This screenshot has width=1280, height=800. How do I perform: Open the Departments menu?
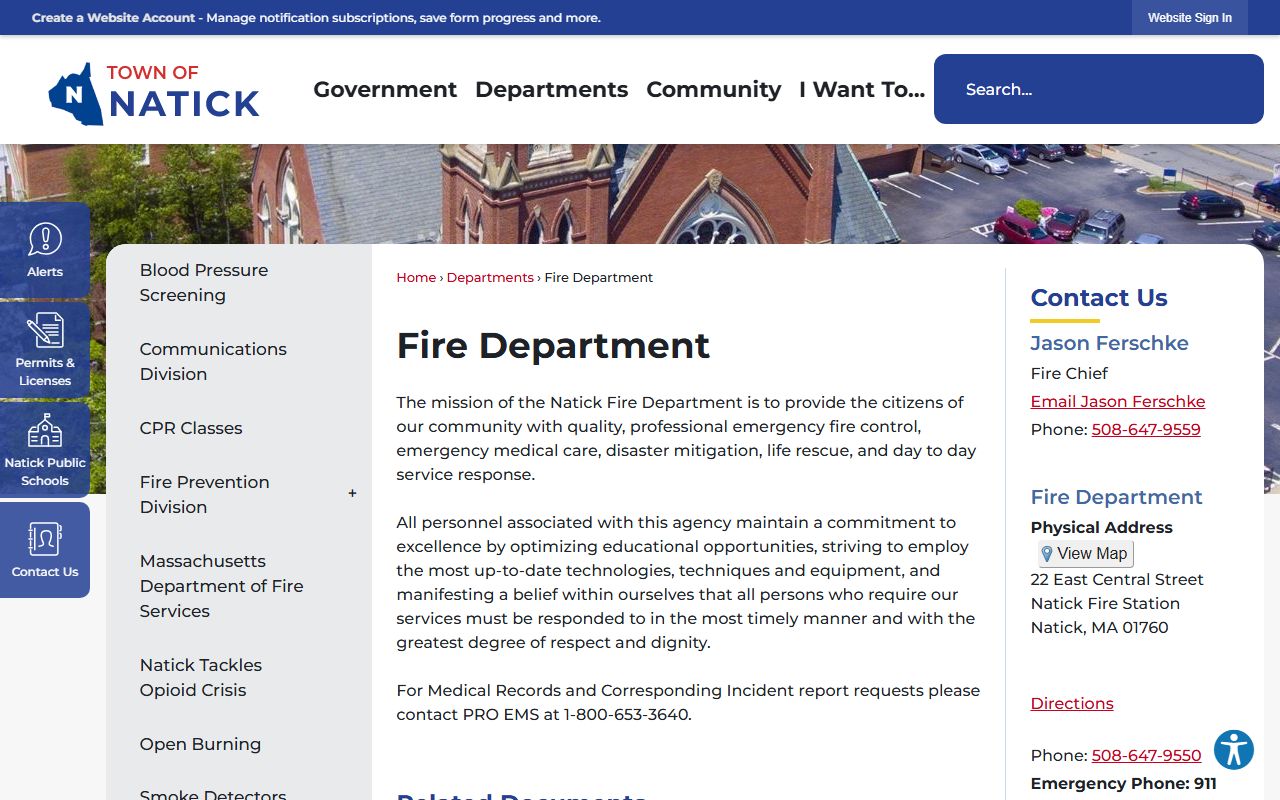(x=552, y=89)
